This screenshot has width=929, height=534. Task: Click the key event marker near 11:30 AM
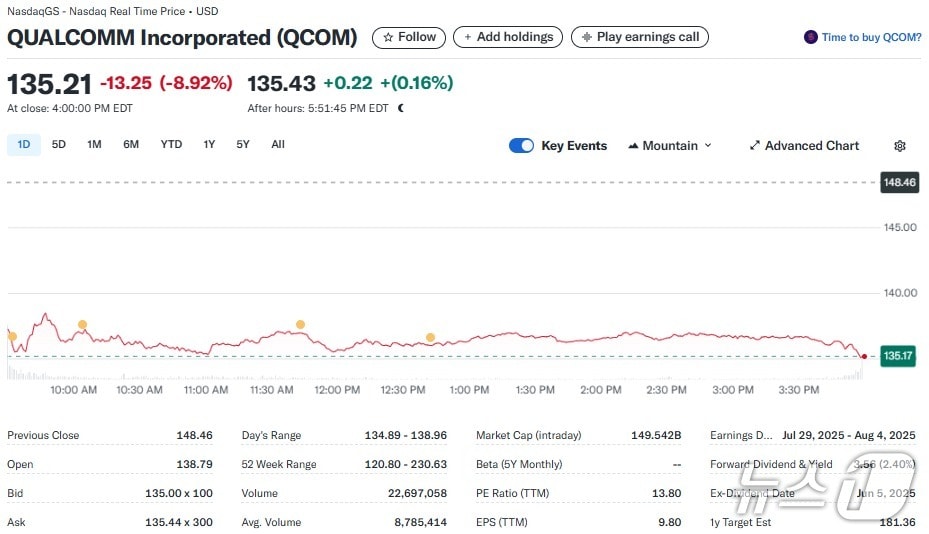[300, 324]
